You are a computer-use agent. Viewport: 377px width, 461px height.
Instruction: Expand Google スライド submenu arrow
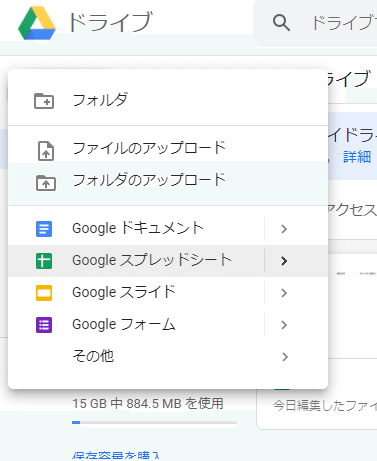284,293
